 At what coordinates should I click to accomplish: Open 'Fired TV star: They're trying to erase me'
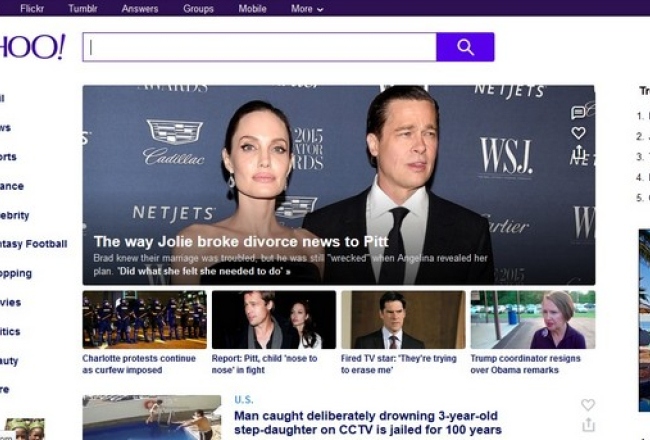pyautogui.click(x=398, y=364)
